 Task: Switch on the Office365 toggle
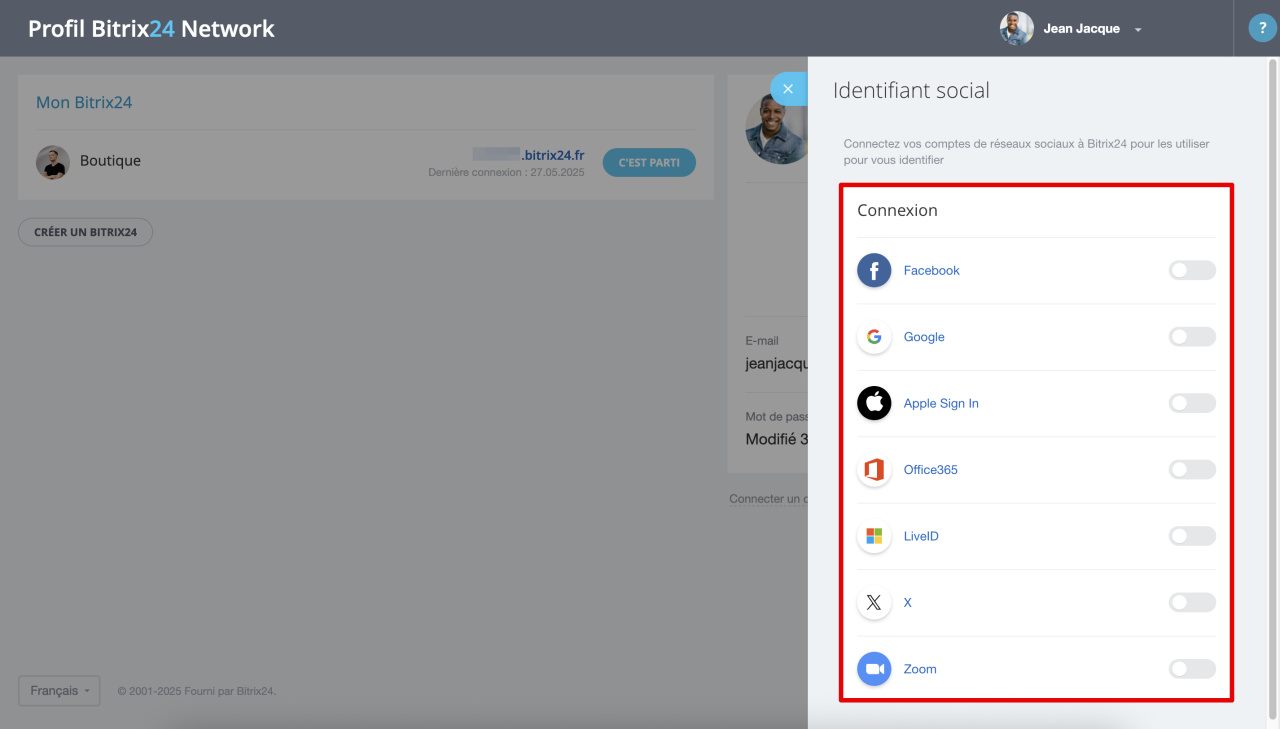coord(1192,470)
